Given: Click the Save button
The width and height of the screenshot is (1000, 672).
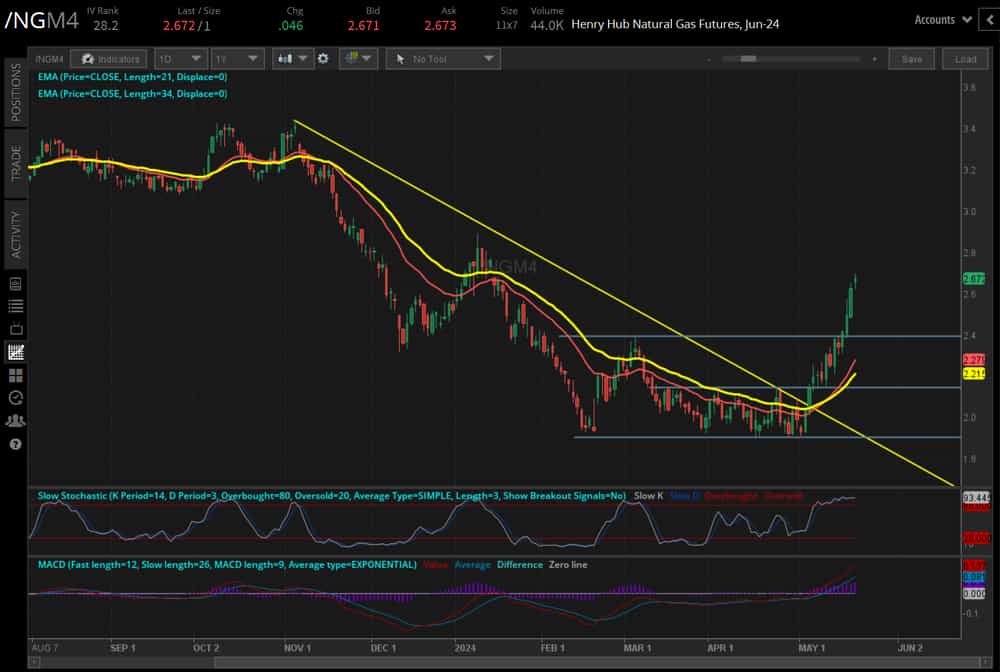Looking at the screenshot, I should (911, 59).
